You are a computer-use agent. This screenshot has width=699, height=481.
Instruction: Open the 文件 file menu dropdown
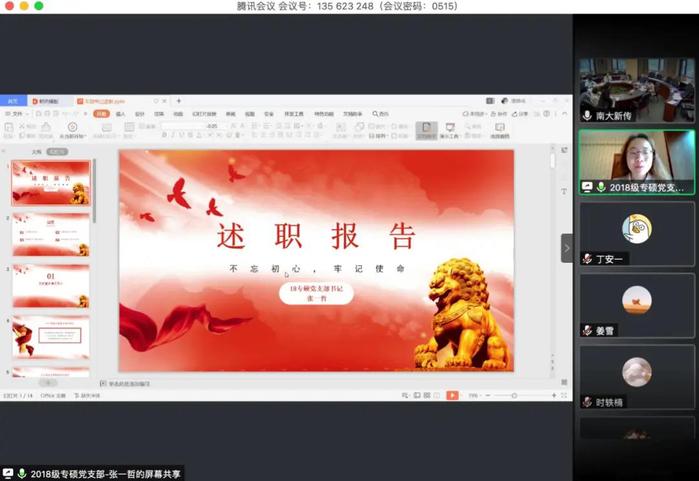pyautogui.click(x=16, y=114)
